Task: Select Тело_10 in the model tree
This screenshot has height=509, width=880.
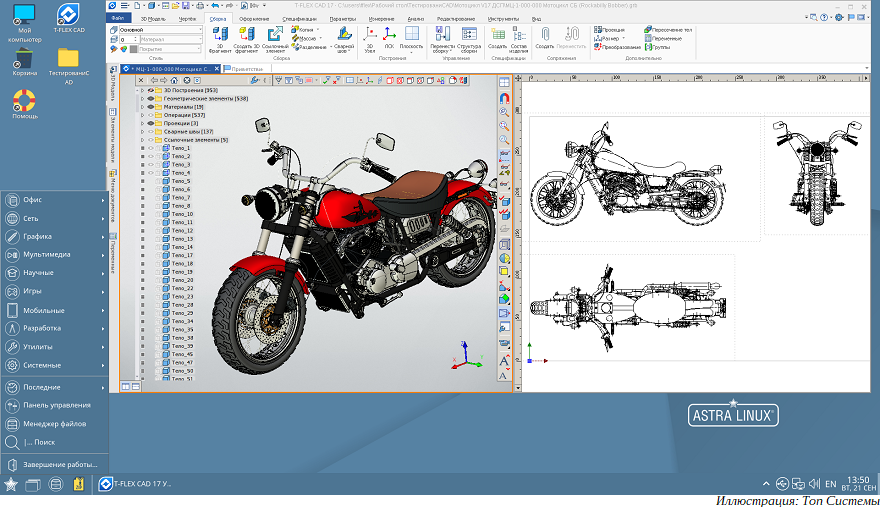Action: tap(182, 214)
